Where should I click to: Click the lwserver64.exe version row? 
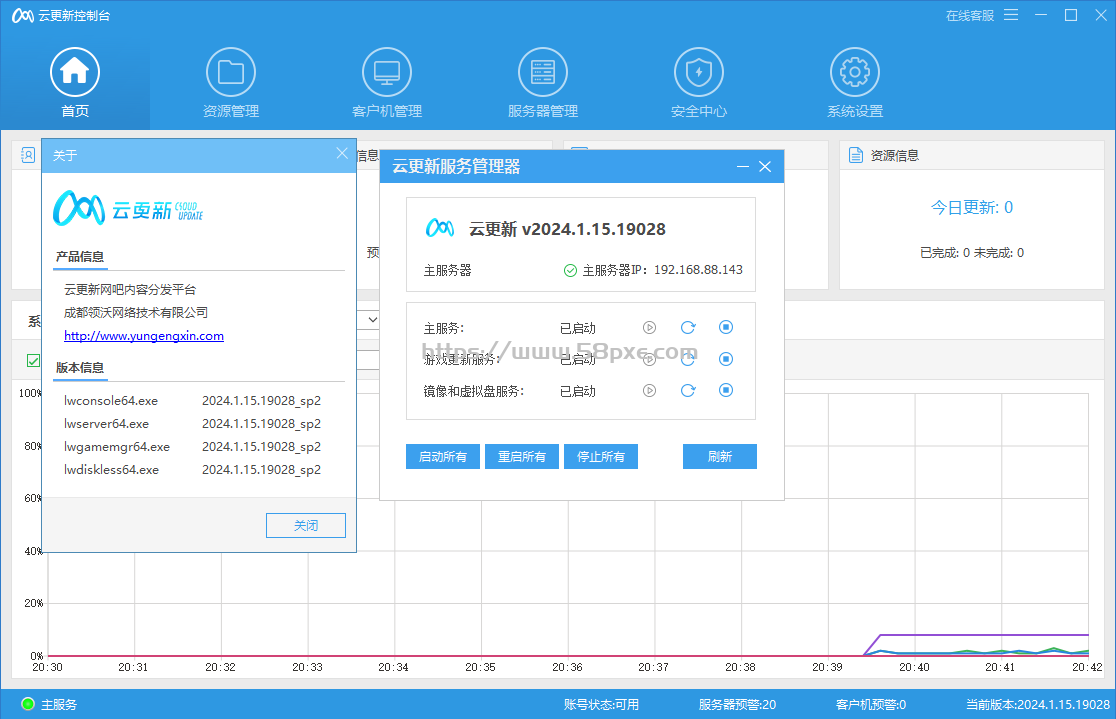pos(192,424)
